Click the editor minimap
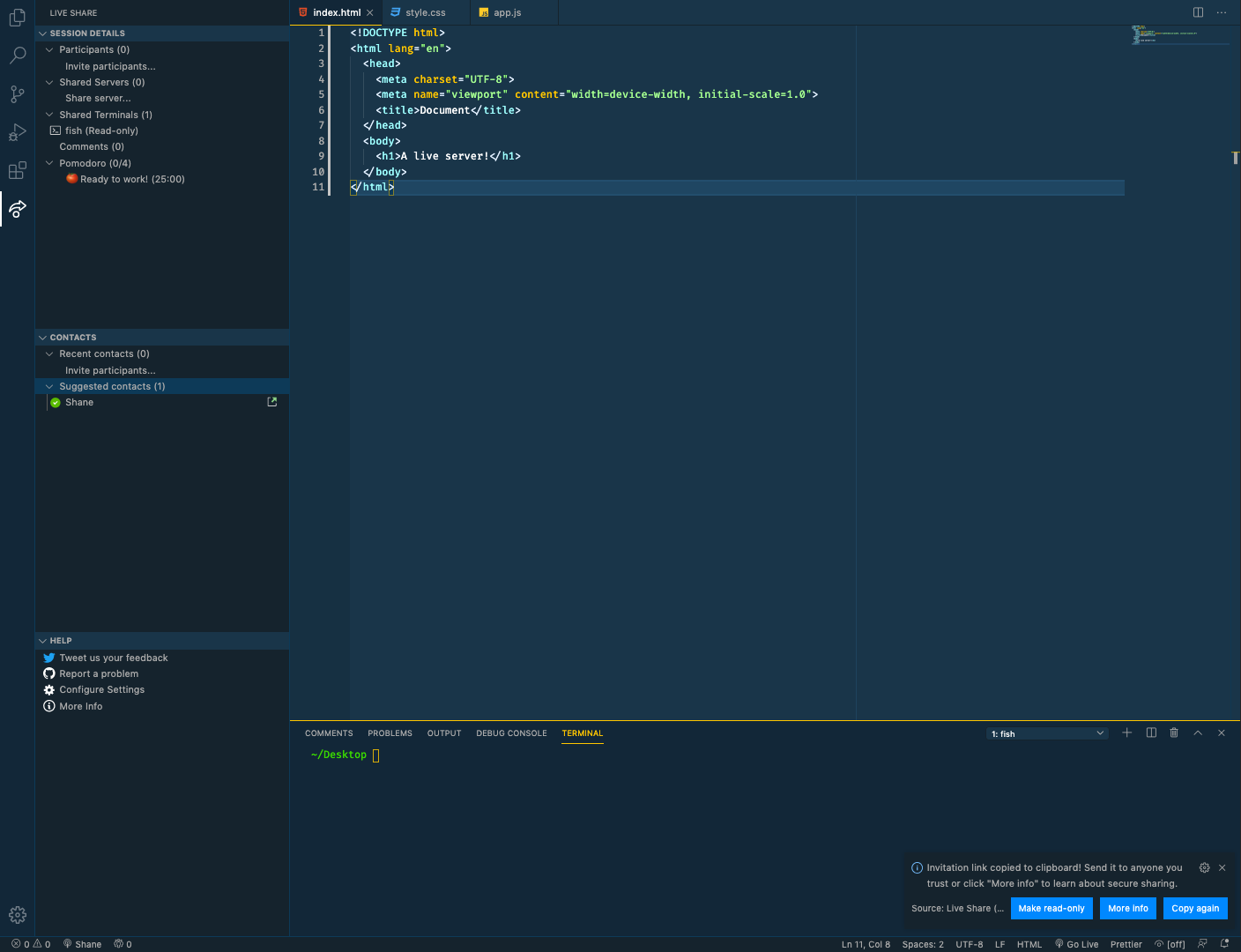Viewport: 1241px width, 952px height. [1179, 35]
